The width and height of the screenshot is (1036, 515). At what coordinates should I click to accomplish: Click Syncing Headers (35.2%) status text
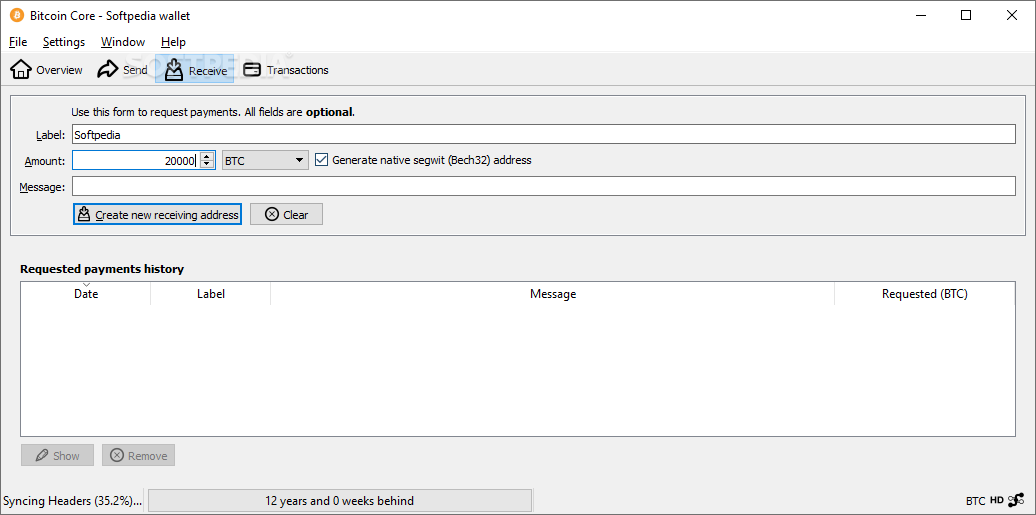[x=73, y=500]
